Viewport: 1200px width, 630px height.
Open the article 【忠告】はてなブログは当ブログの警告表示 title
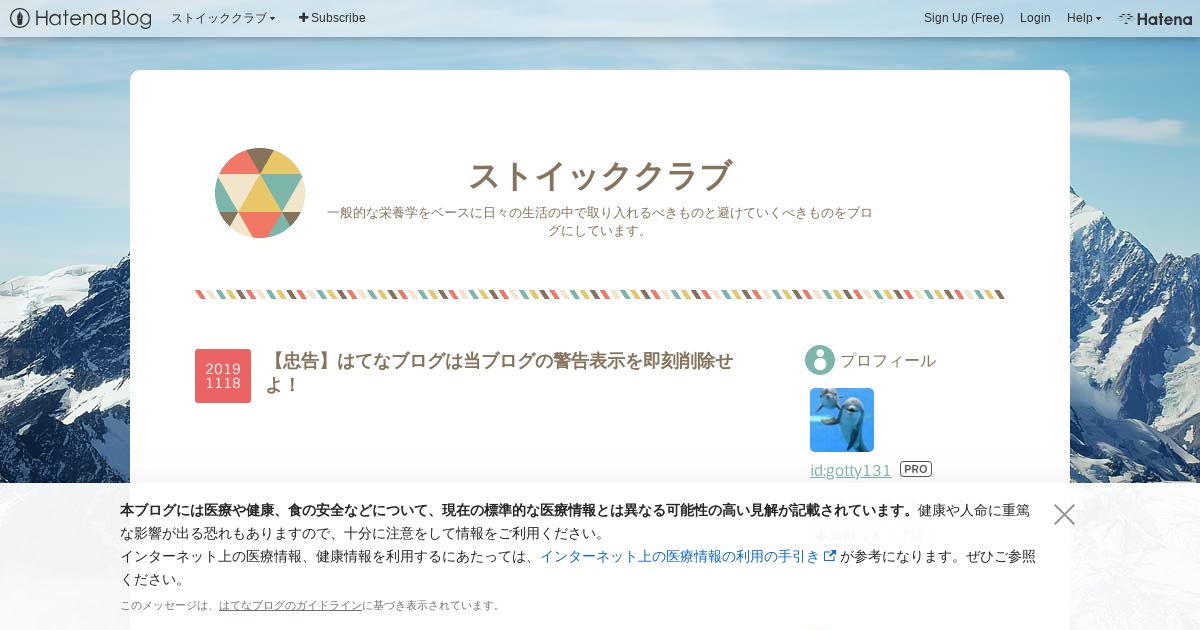tap(499, 372)
